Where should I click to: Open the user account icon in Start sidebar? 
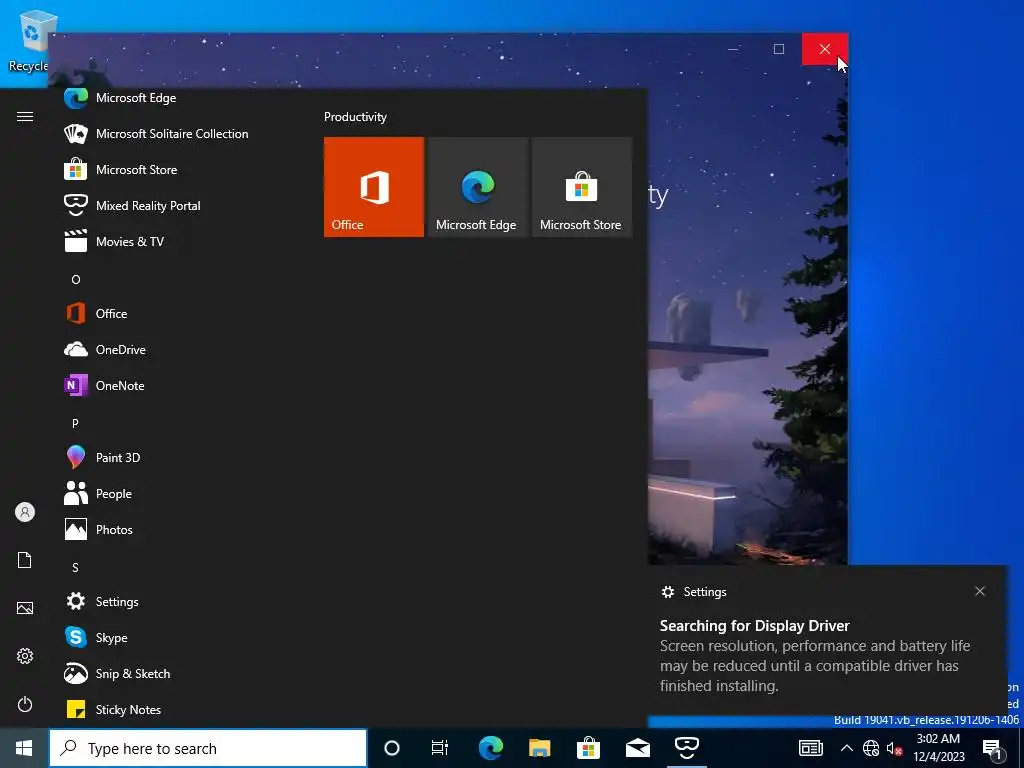click(x=25, y=512)
